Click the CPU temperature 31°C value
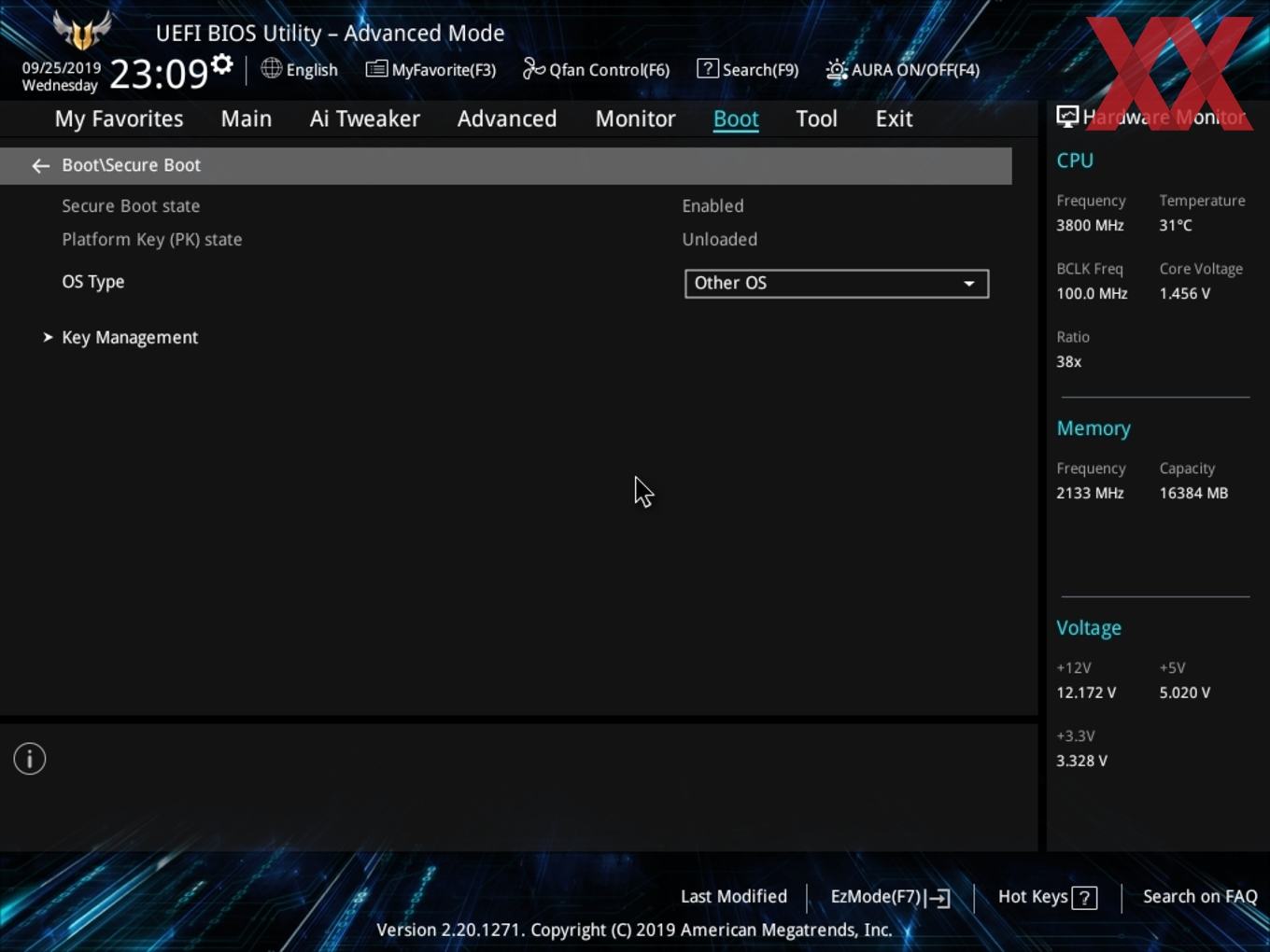 tap(1176, 225)
